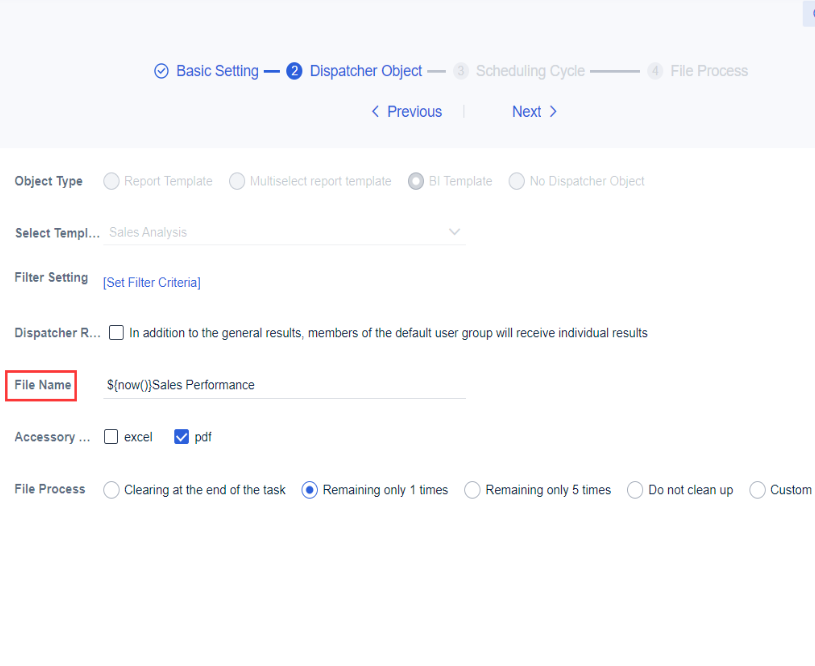
Task: Go to the Dispatcher Object step label
Action: click(x=366, y=70)
